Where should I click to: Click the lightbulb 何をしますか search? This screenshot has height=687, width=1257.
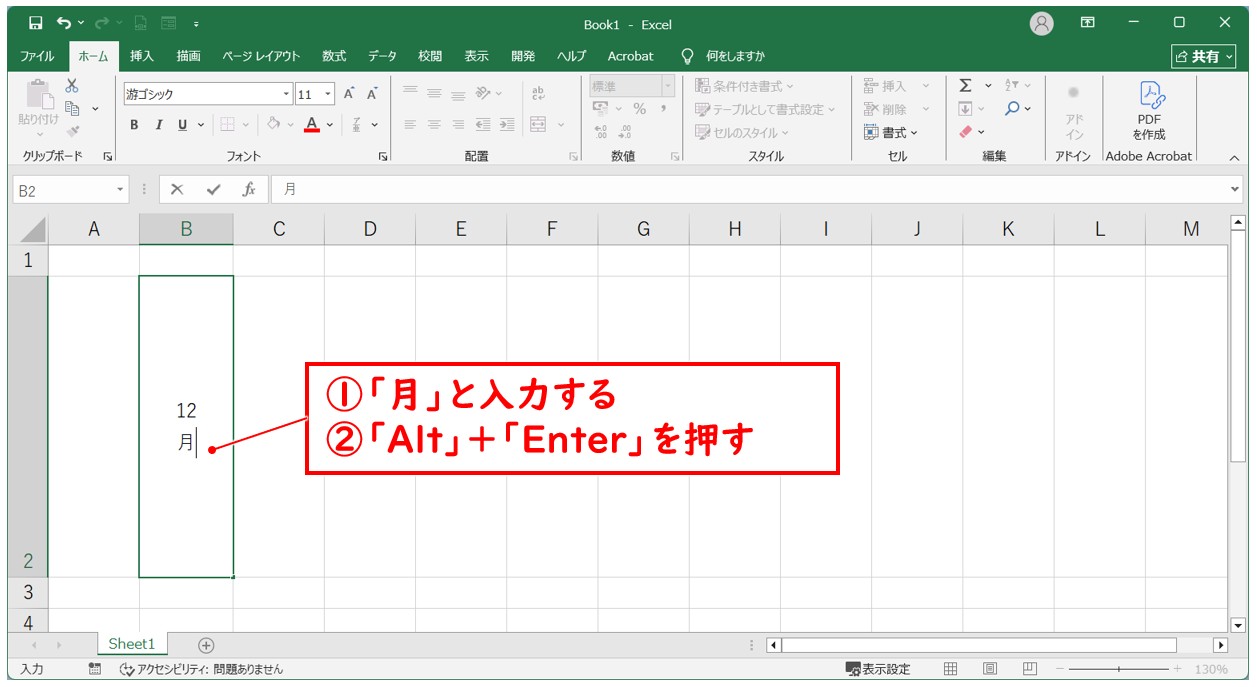[722, 56]
